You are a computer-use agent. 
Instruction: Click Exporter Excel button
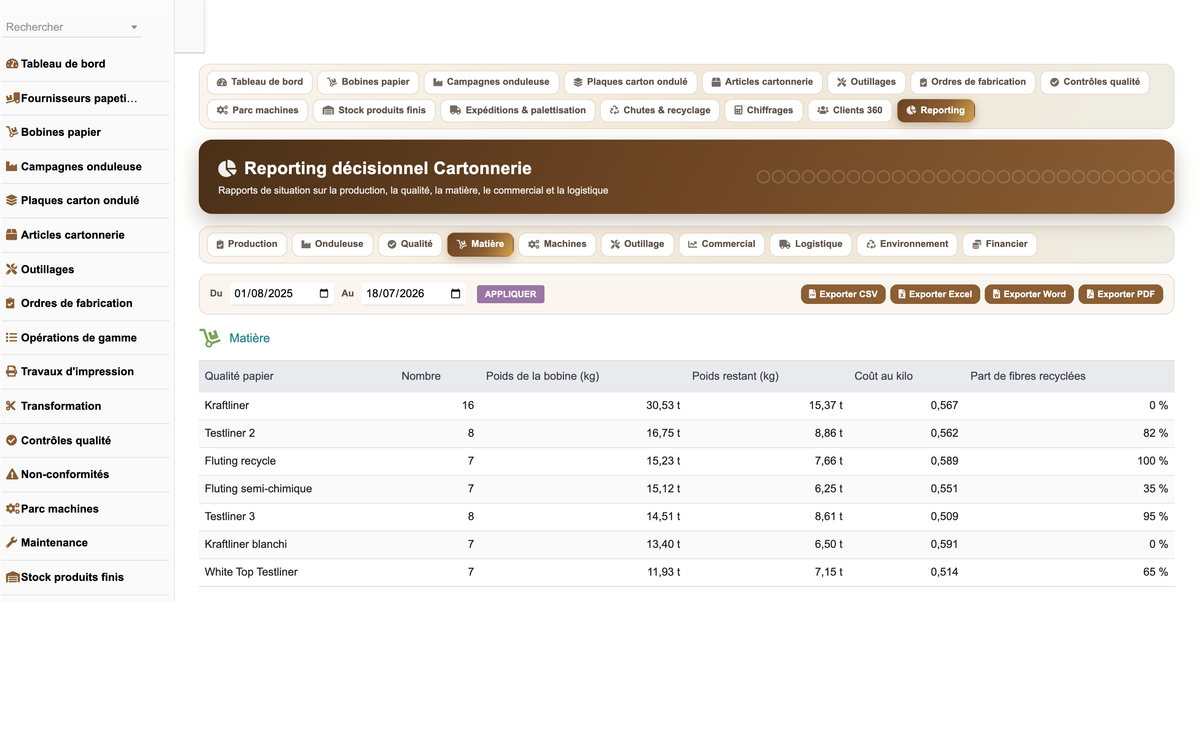(935, 294)
